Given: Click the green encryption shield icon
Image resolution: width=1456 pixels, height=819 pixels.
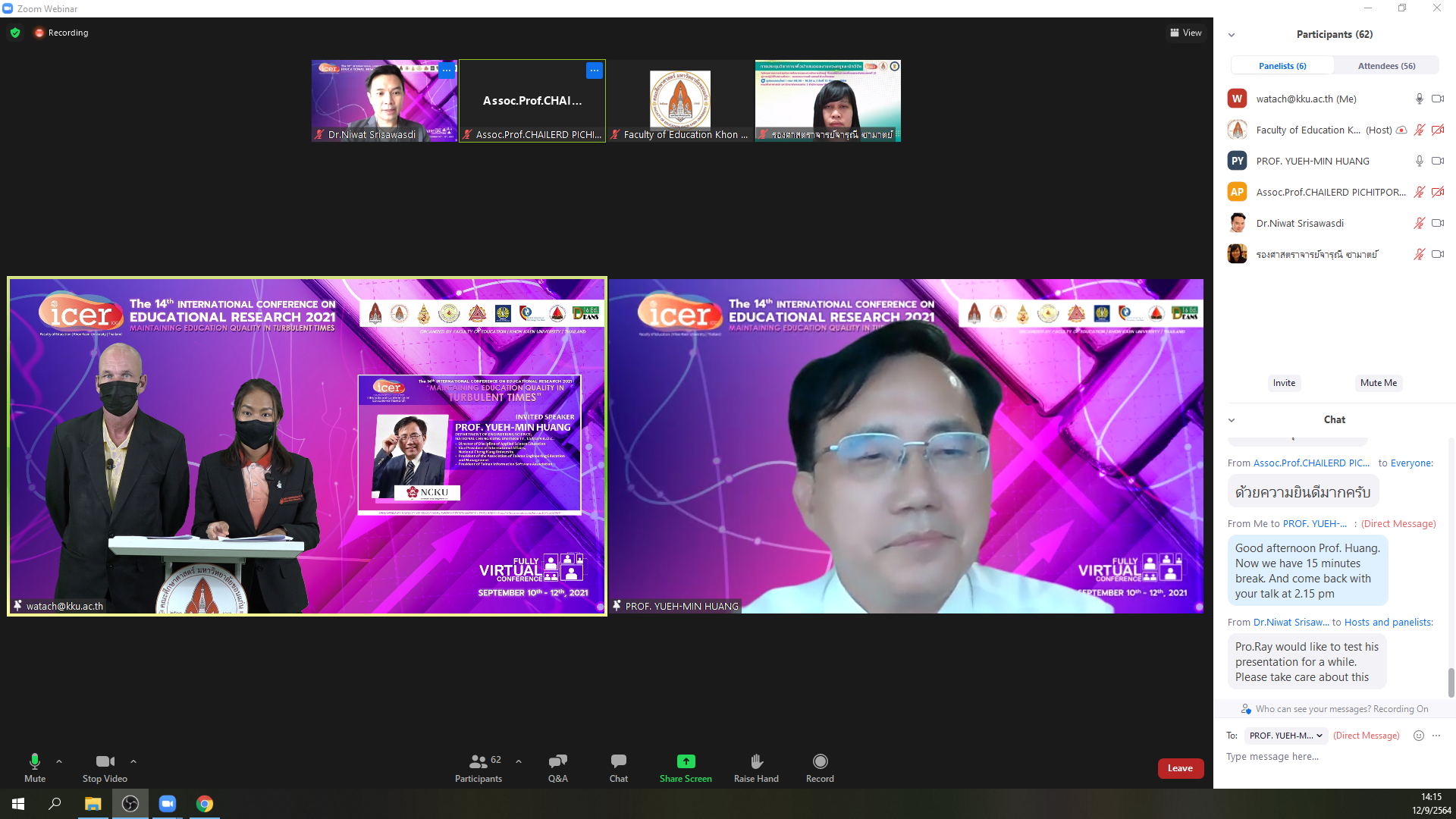Looking at the screenshot, I should (15, 33).
